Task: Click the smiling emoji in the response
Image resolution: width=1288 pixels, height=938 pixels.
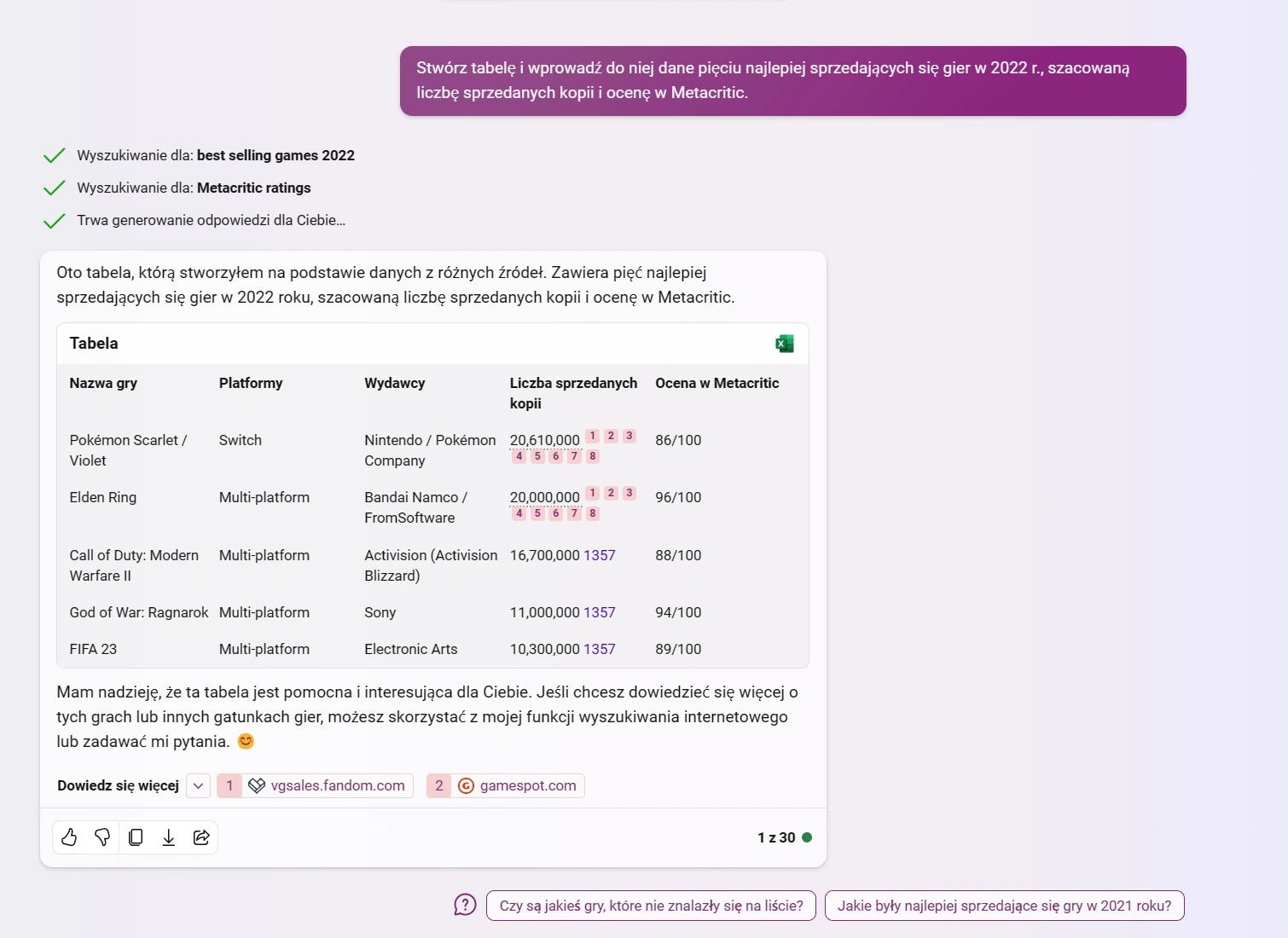Action: point(246,741)
